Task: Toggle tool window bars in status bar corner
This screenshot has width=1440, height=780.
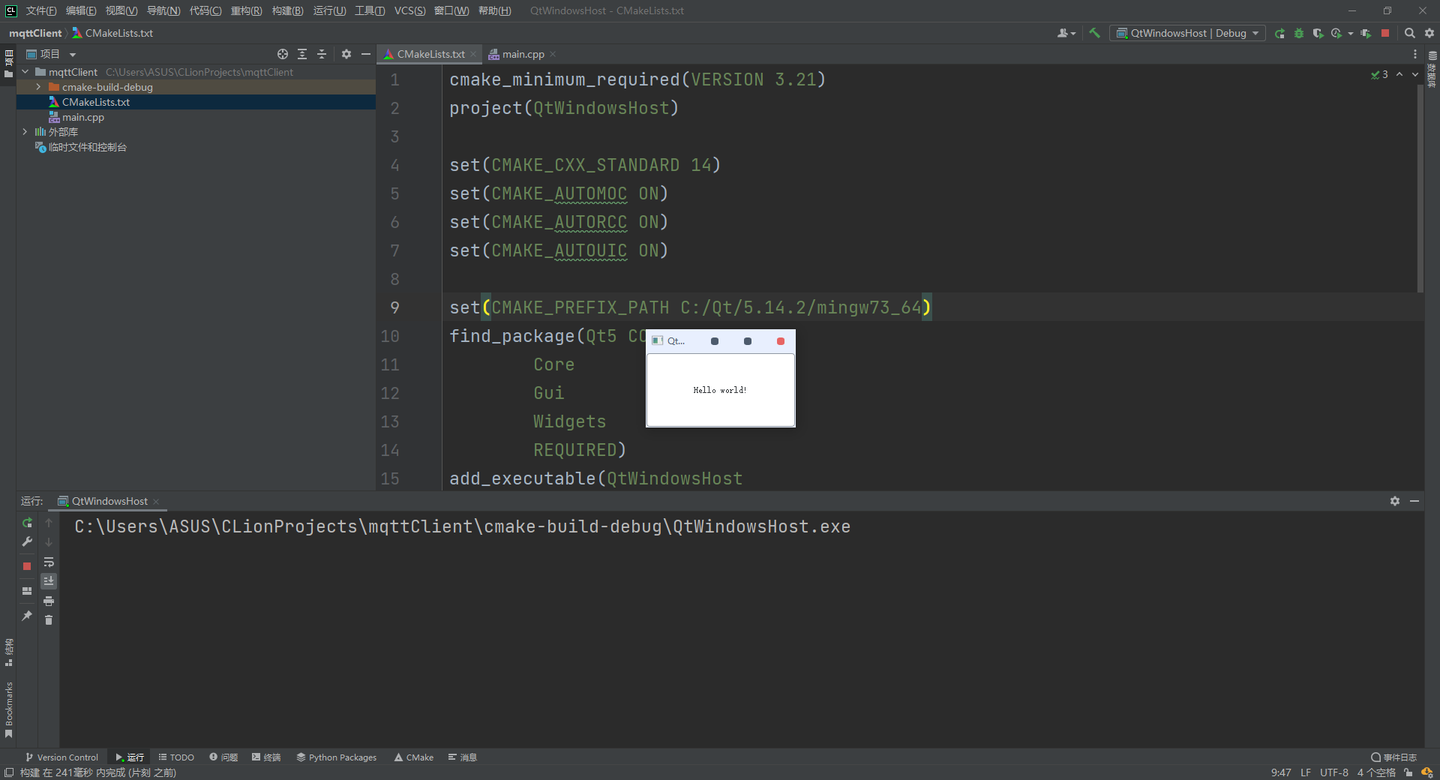Action: coord(8,772)
